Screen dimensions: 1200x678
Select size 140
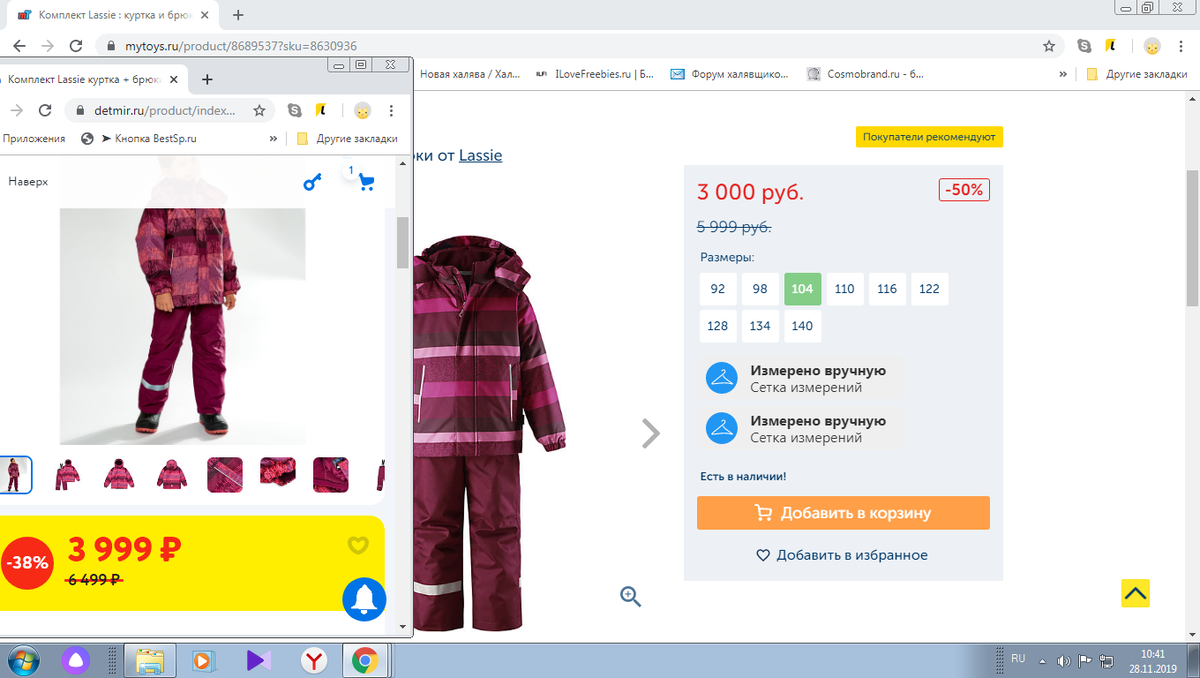point(802,326)
